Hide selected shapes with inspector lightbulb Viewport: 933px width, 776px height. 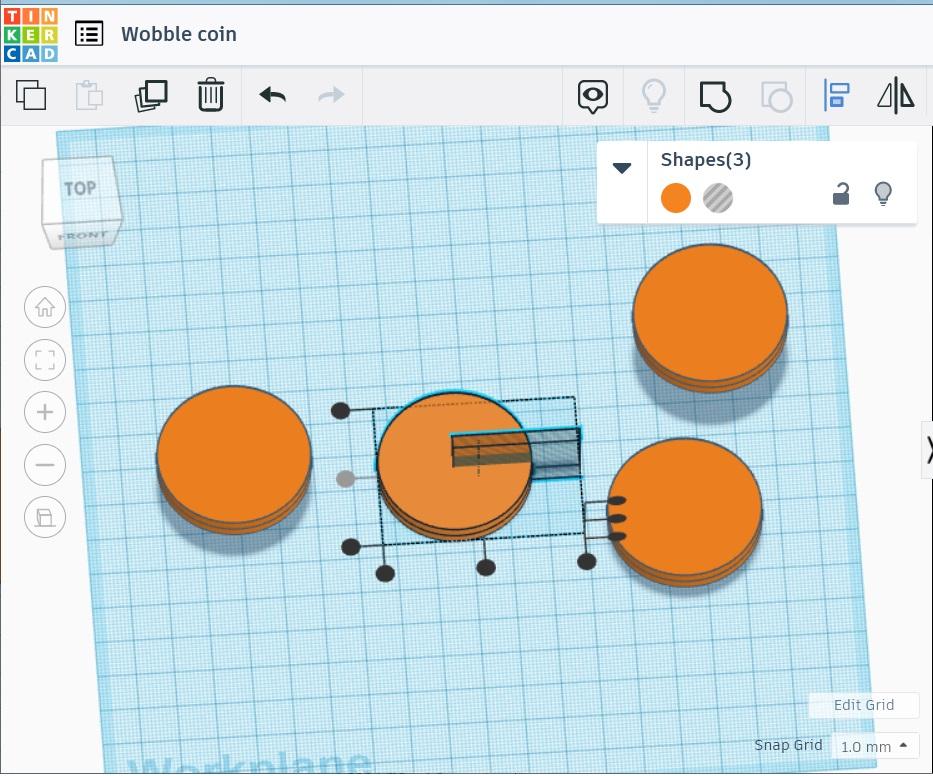coord(883,194)
